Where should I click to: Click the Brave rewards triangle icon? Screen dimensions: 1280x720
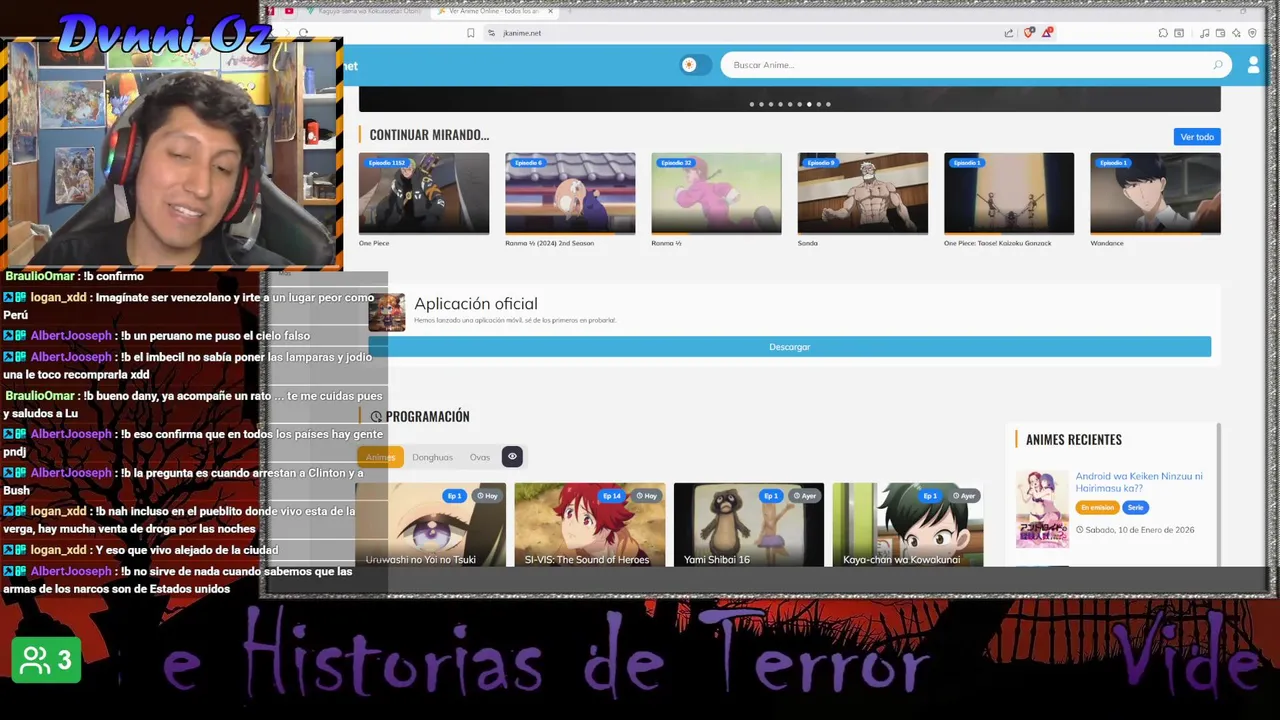tap(1047, 33)
